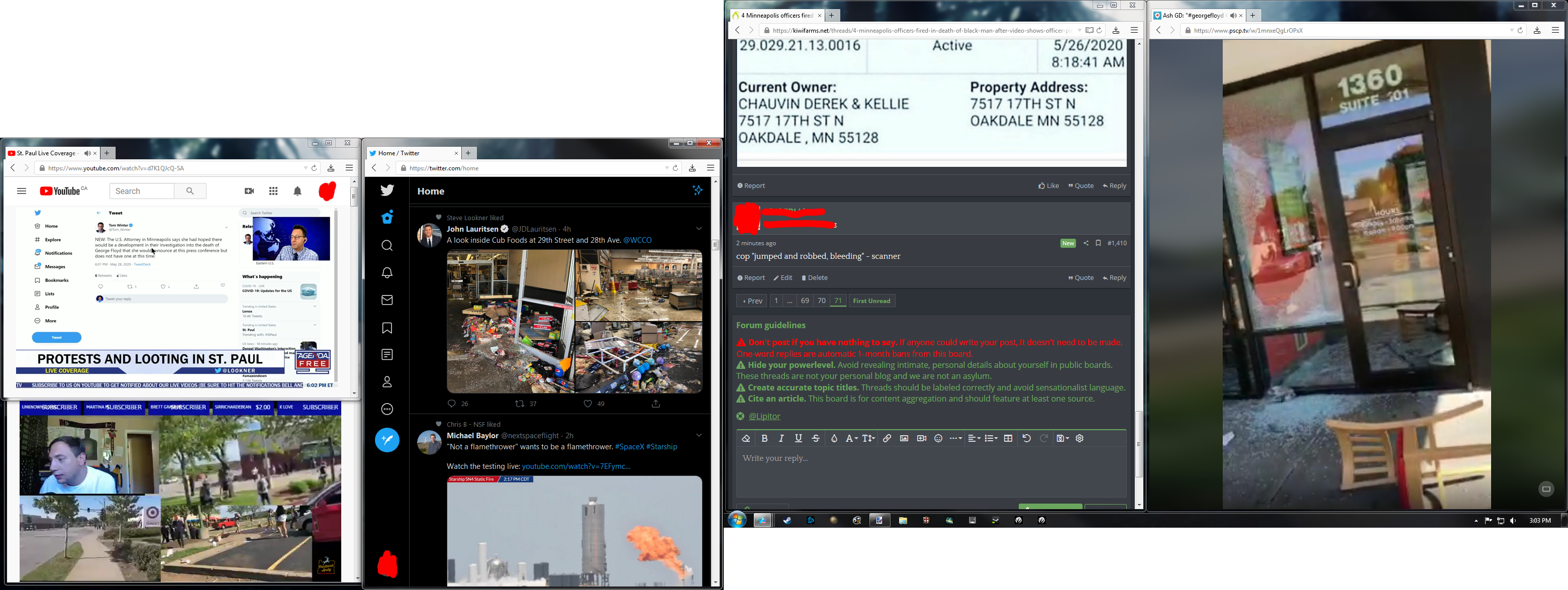Viewport: 1568px width, 590px height.
Task: Click Prev page button in forum thread
Action: 752,301
